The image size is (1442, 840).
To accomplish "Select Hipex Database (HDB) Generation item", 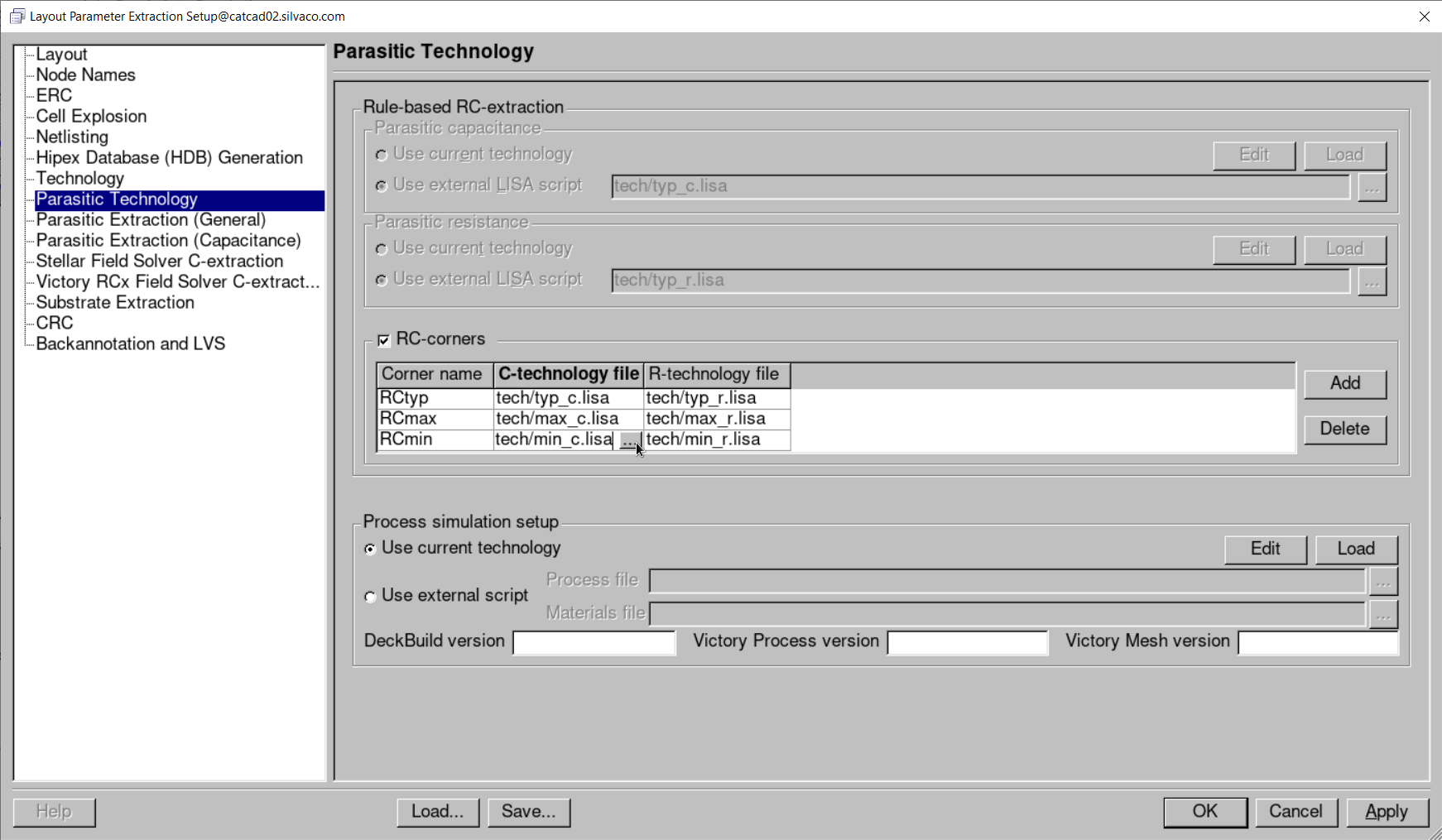I will pyautogui.click(x=169, y=158).
